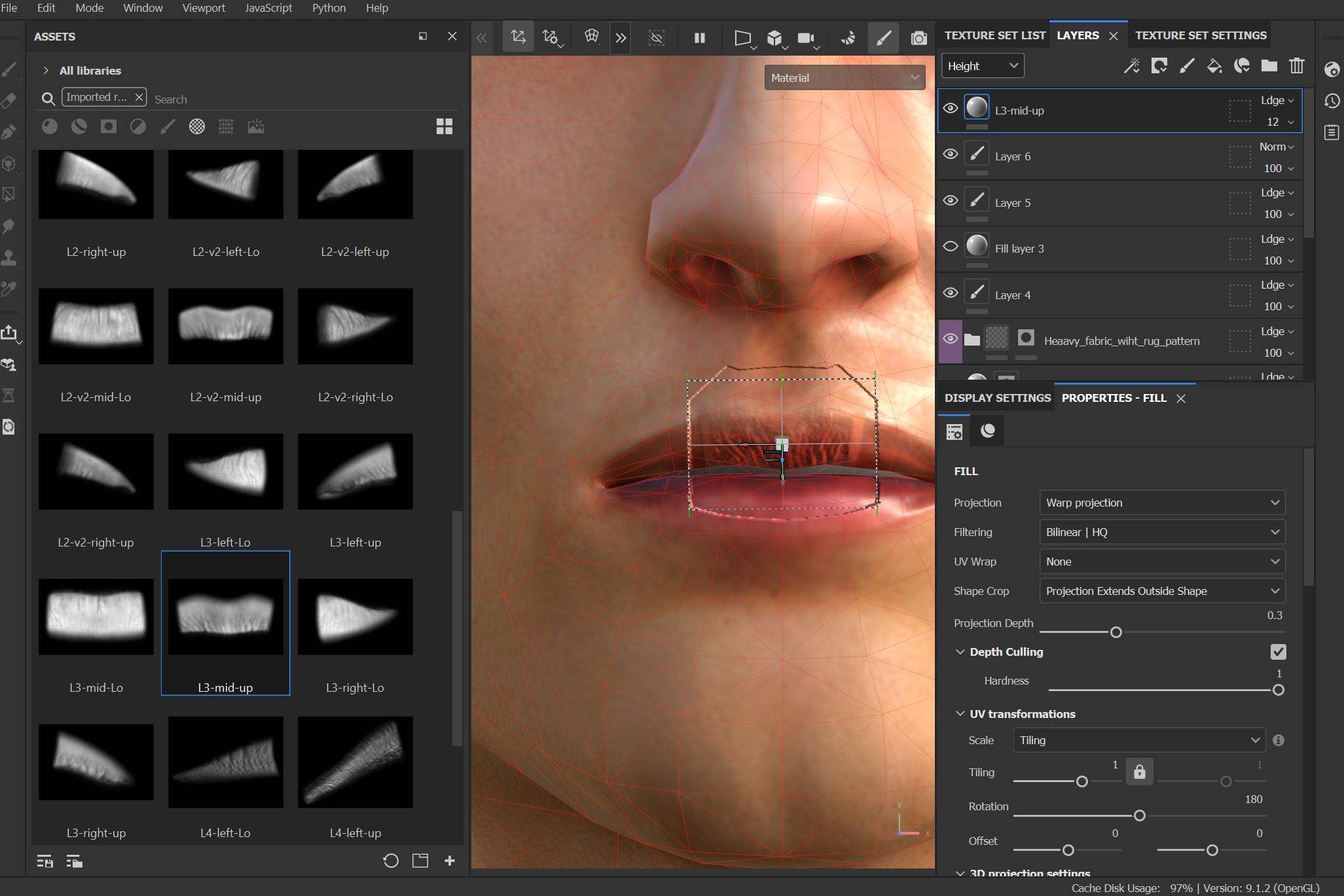Image resolution: width=1344 pixels, height=896 pixels.
Task: Open the smart materials wand icon above layers
Action: click(x=1132, y=65)
